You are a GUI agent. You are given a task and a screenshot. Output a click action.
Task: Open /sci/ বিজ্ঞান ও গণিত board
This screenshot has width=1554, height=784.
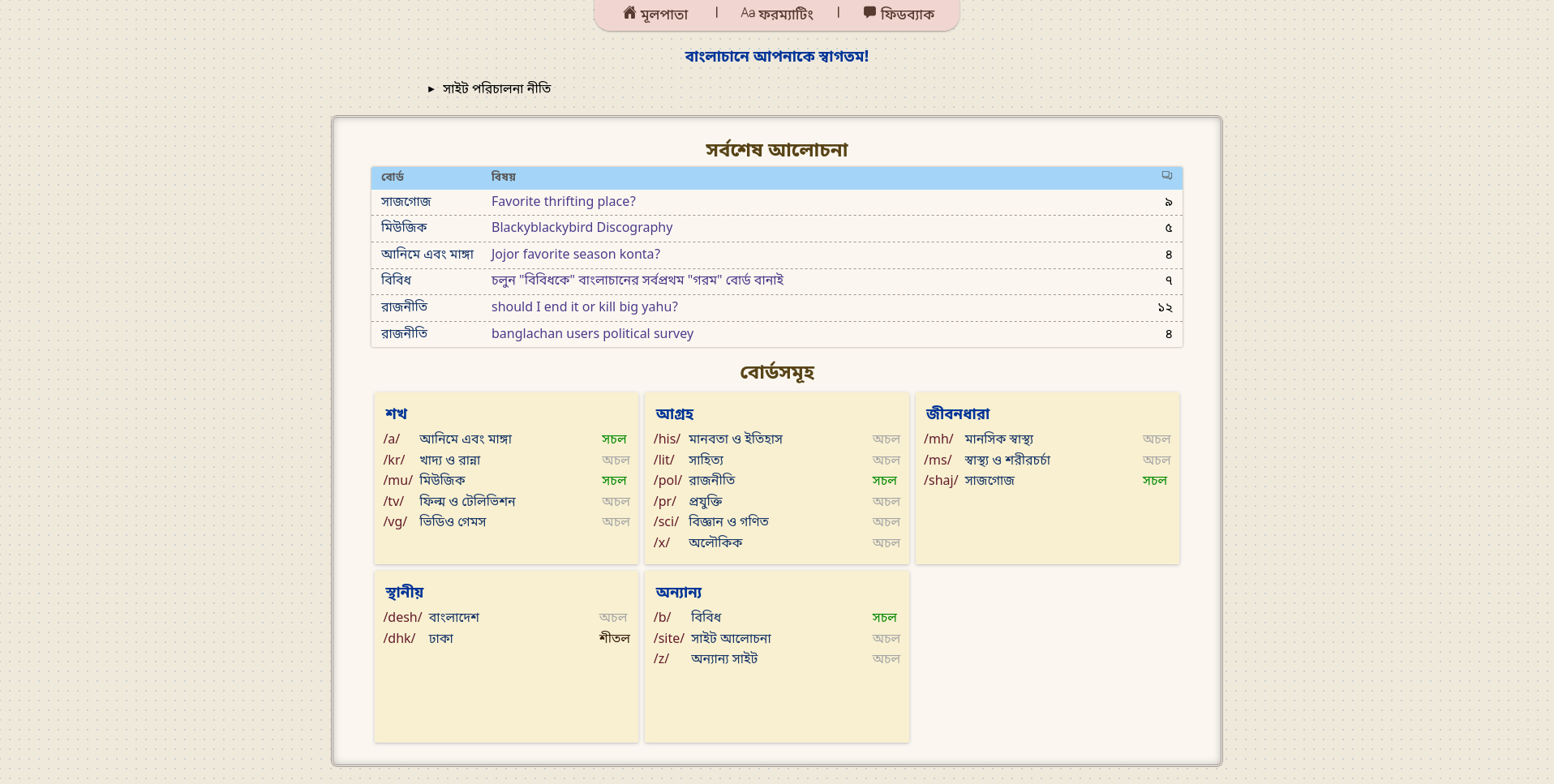pos(728,521)
